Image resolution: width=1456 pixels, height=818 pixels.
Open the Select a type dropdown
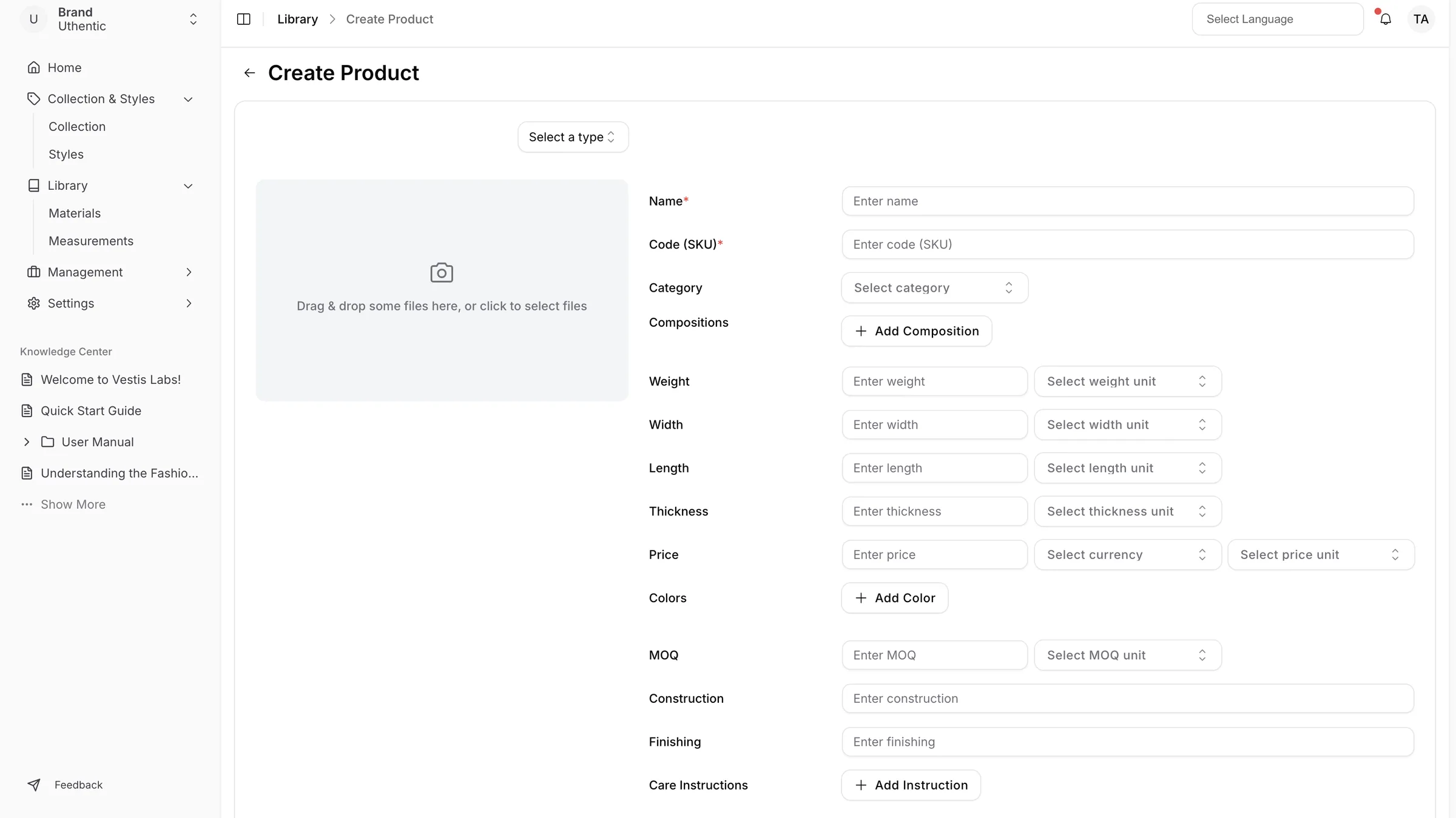click(573, 137)
